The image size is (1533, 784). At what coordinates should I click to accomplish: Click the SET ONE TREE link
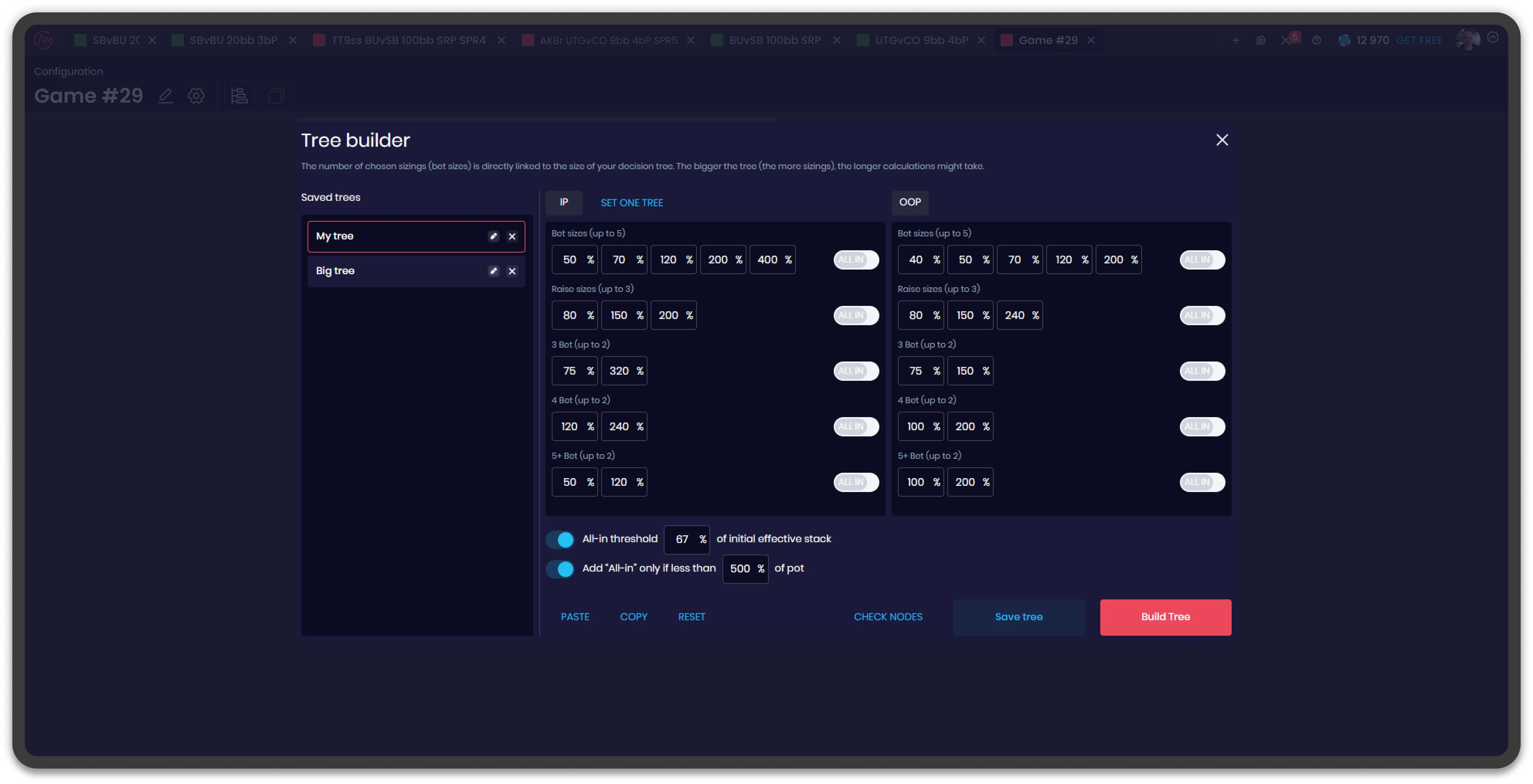[x=631, y=203]
